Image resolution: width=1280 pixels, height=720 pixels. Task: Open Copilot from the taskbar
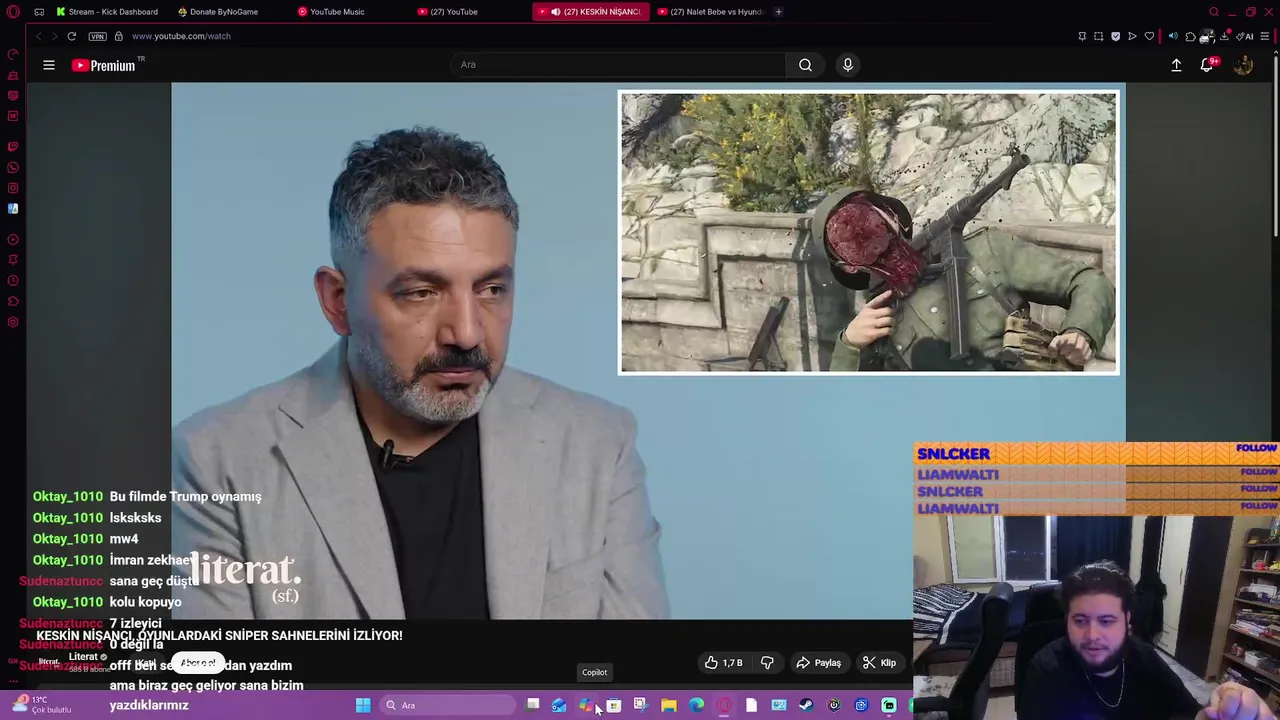click(587, 705)
